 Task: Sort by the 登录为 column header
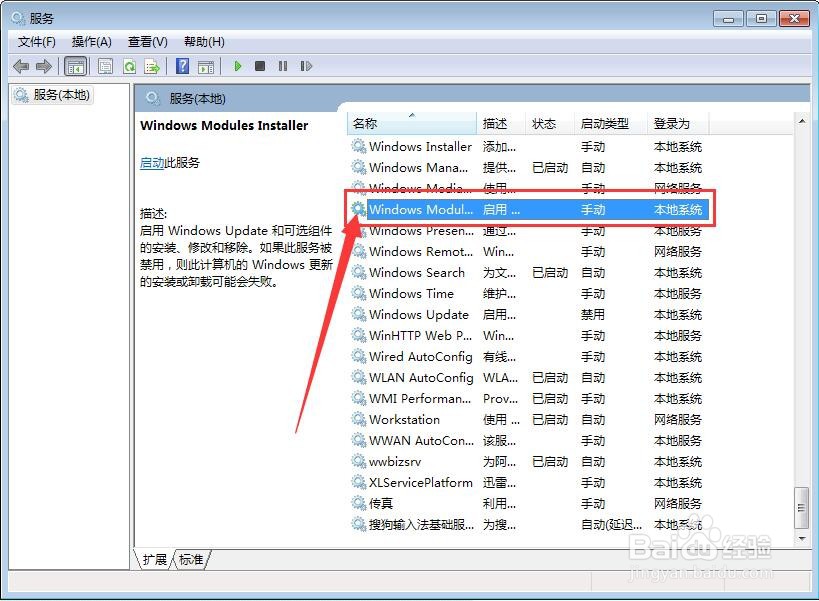click(x=678, y=124)
